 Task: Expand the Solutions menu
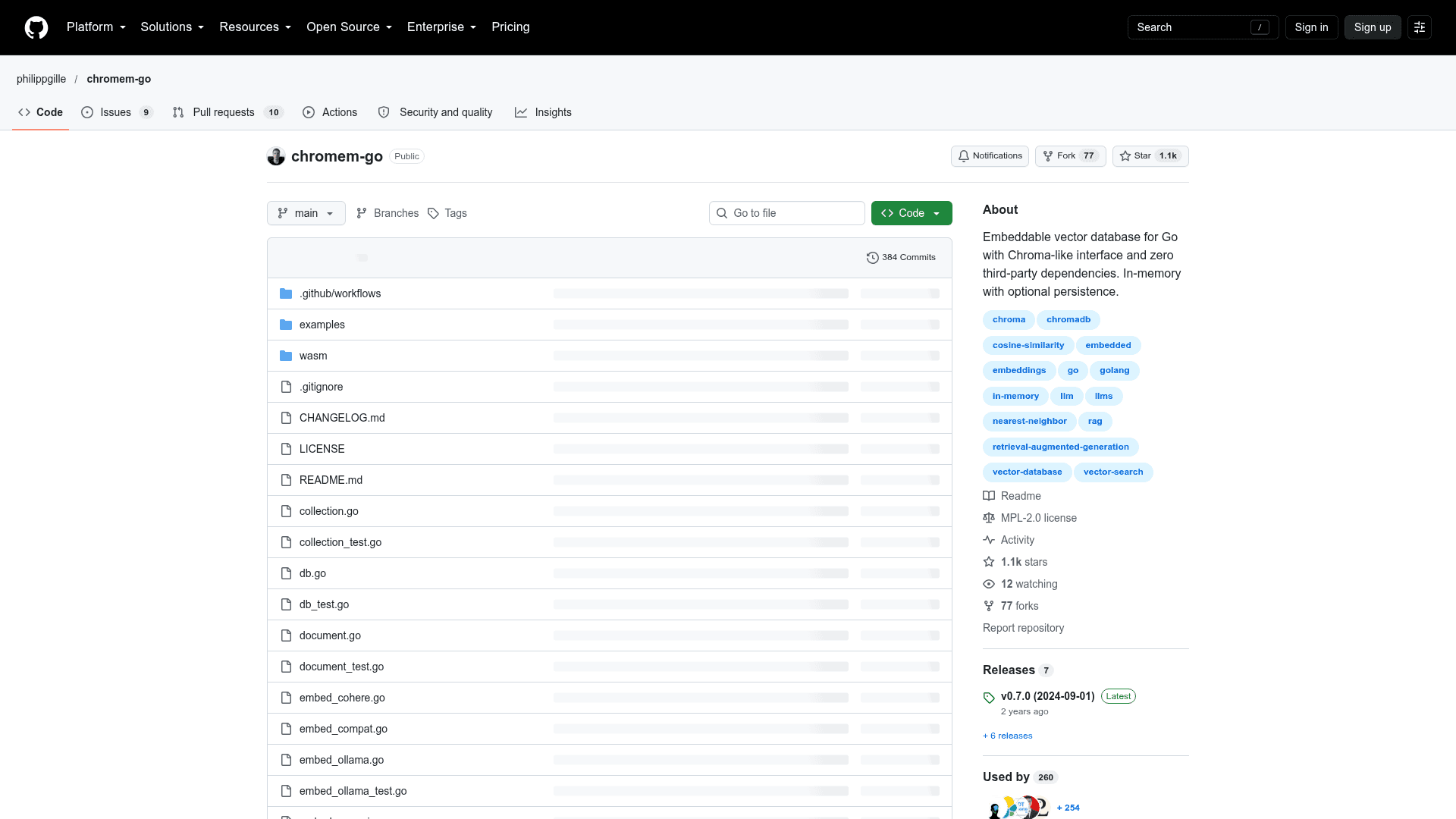[172, 27]
